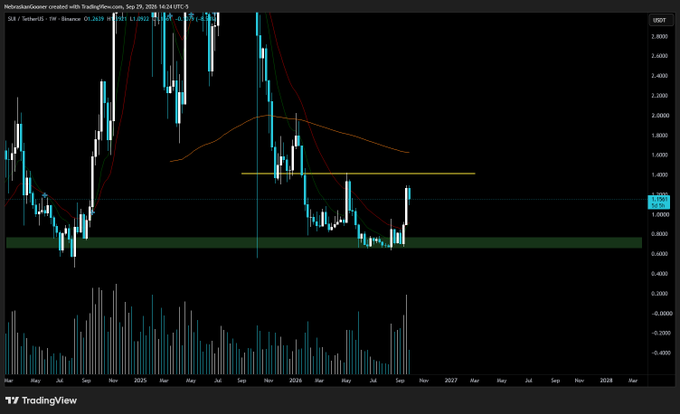Select the yellow horizontal resistance line
Viewport: 680px width, 414px height.
point(358,174)
